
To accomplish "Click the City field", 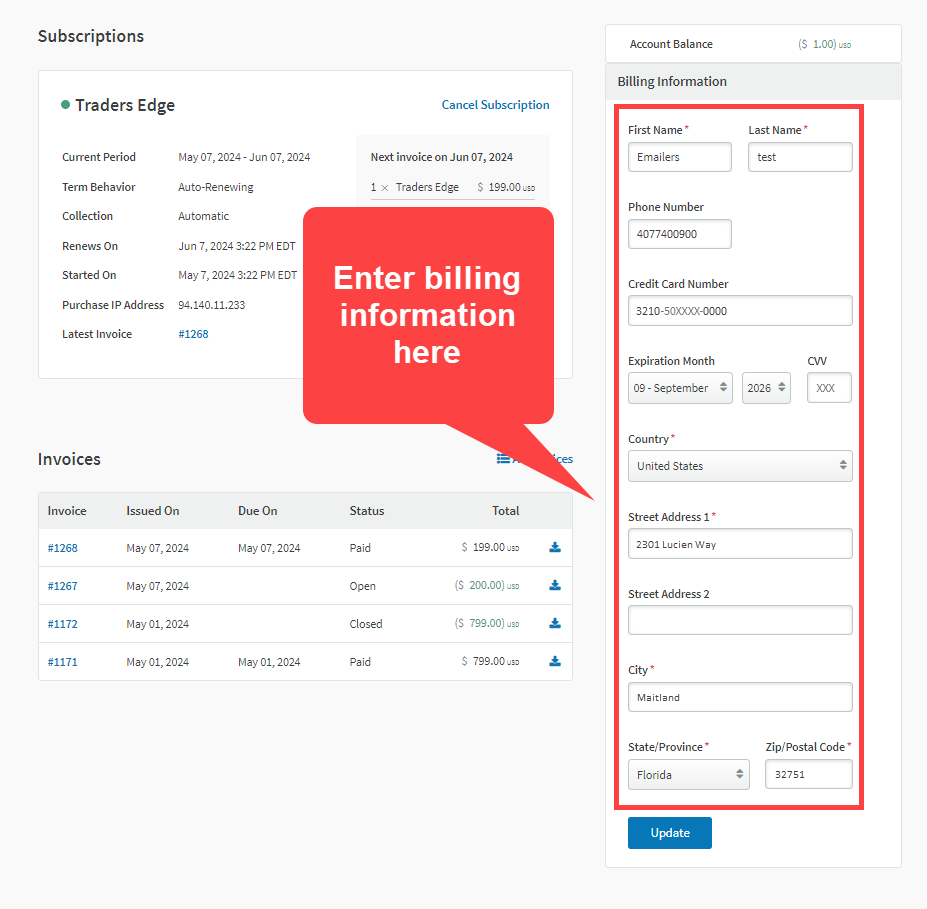I will coord(740,697).
